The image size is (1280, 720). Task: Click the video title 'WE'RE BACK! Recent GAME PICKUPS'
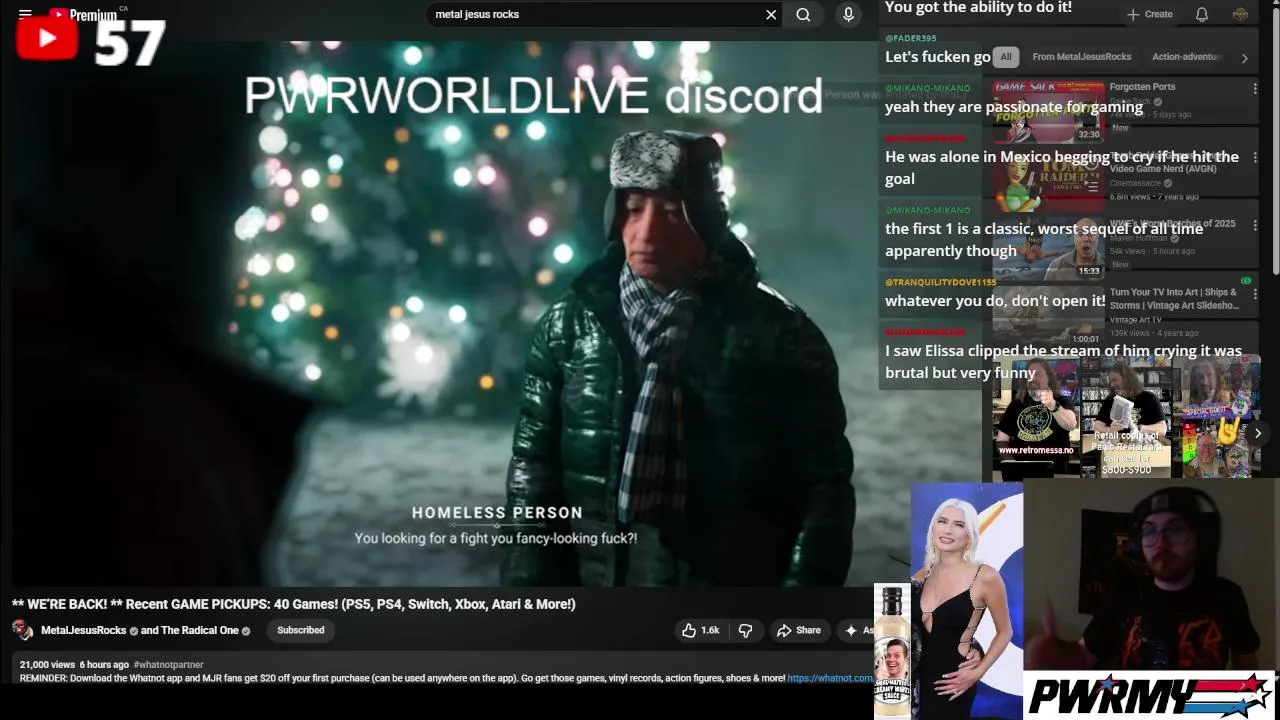[x=294, y=604]
